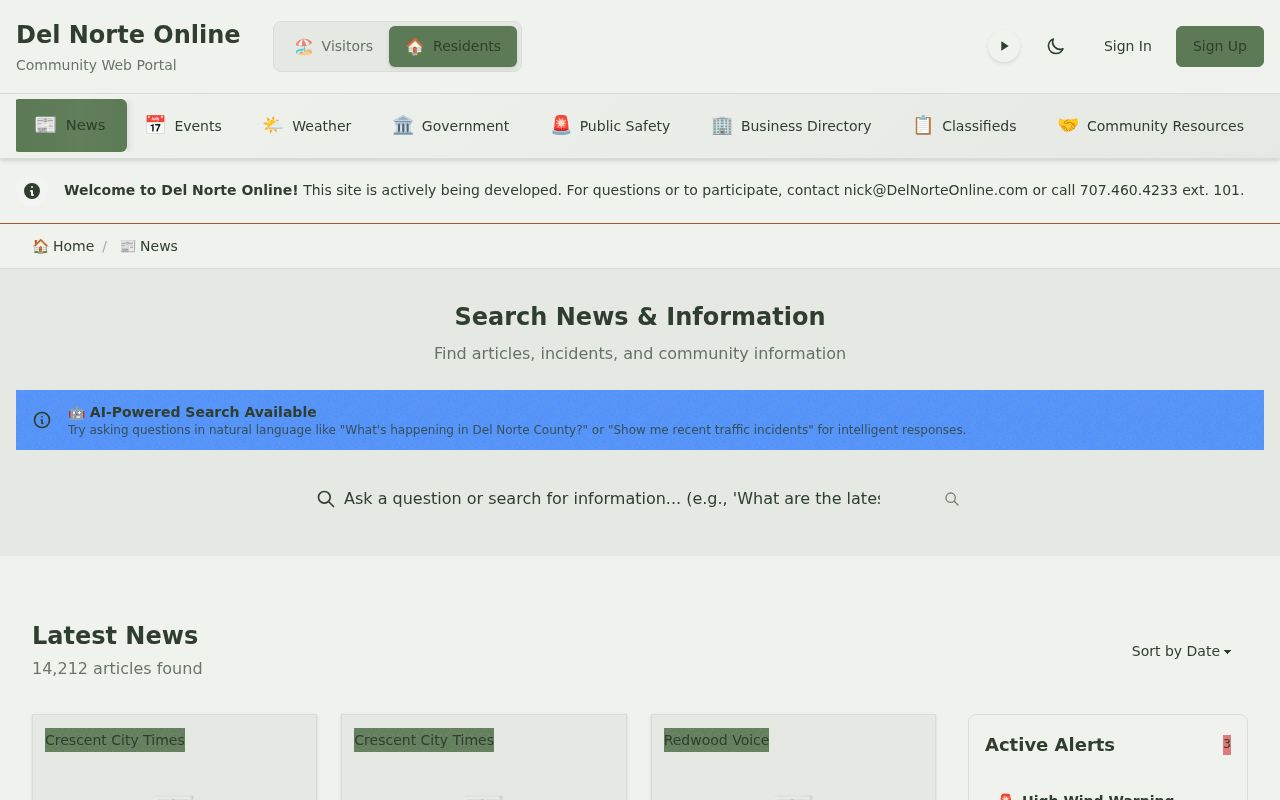Viewport: 1280px width, 800px height.
Task: Go to the Events tab
Action: point(183,125)
